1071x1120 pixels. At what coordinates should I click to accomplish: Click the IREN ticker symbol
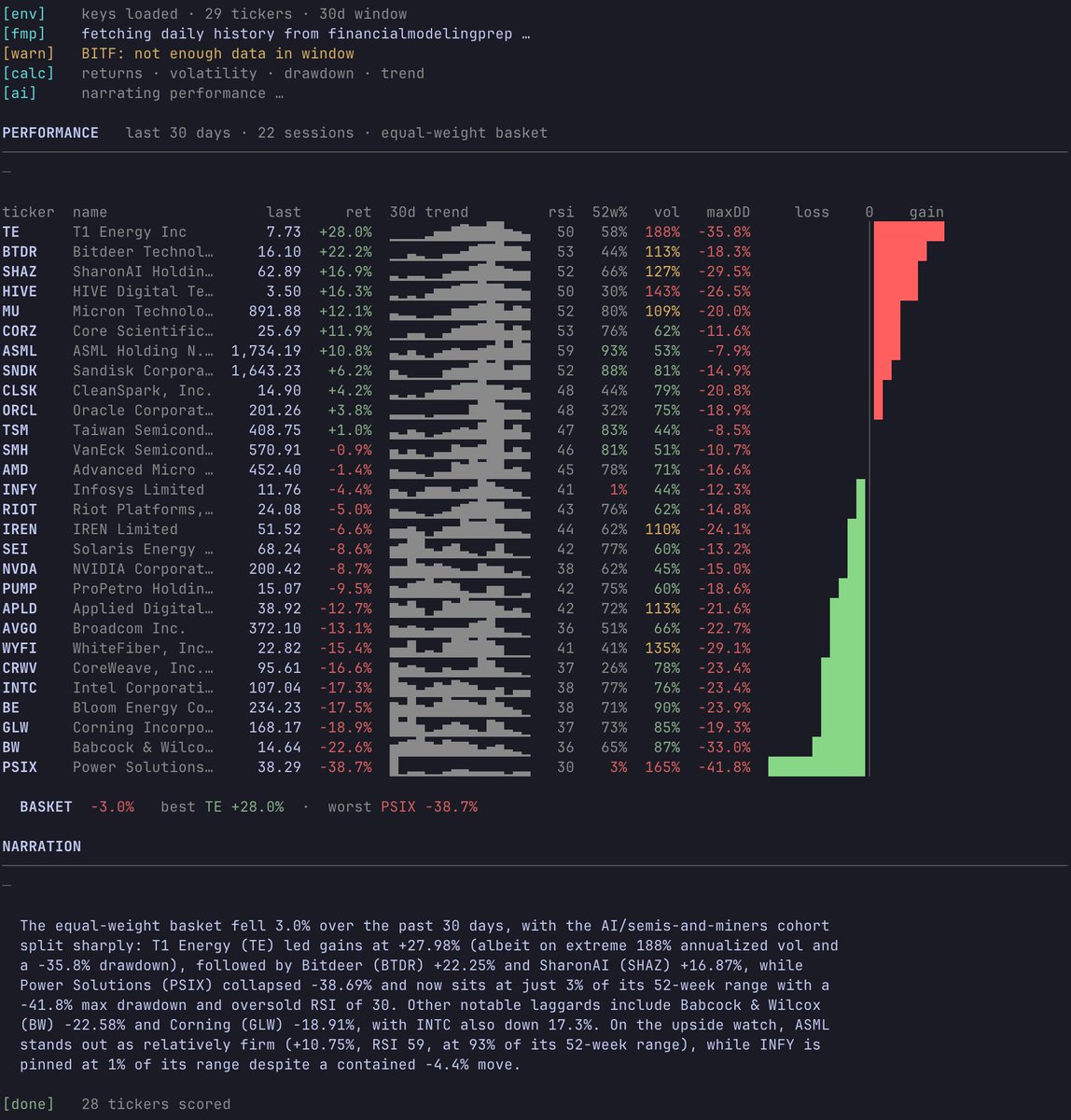tap(20, 529)
